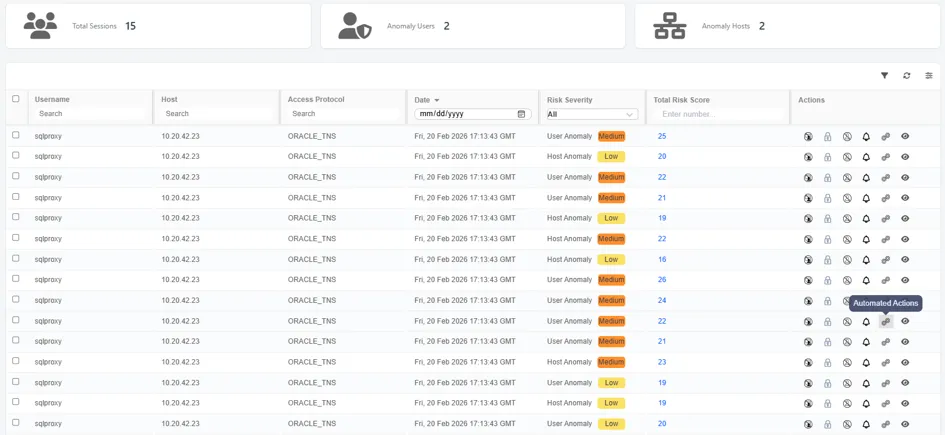Open risk score 26 link
Image resolution: width=945 pixels, height=435 pixels.
[x=662, y=280]
